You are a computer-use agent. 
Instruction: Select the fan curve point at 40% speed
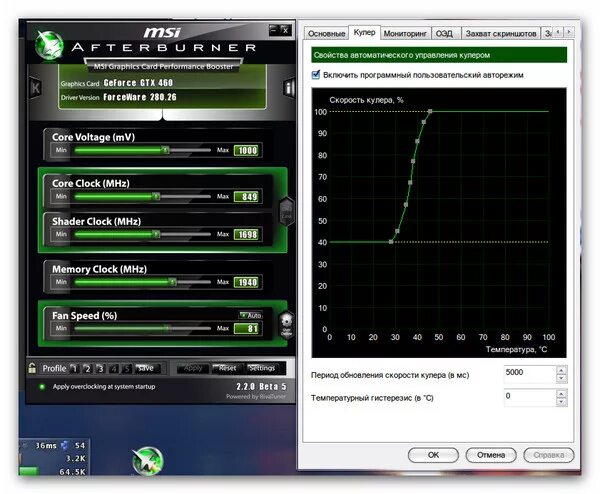(391, 242)
